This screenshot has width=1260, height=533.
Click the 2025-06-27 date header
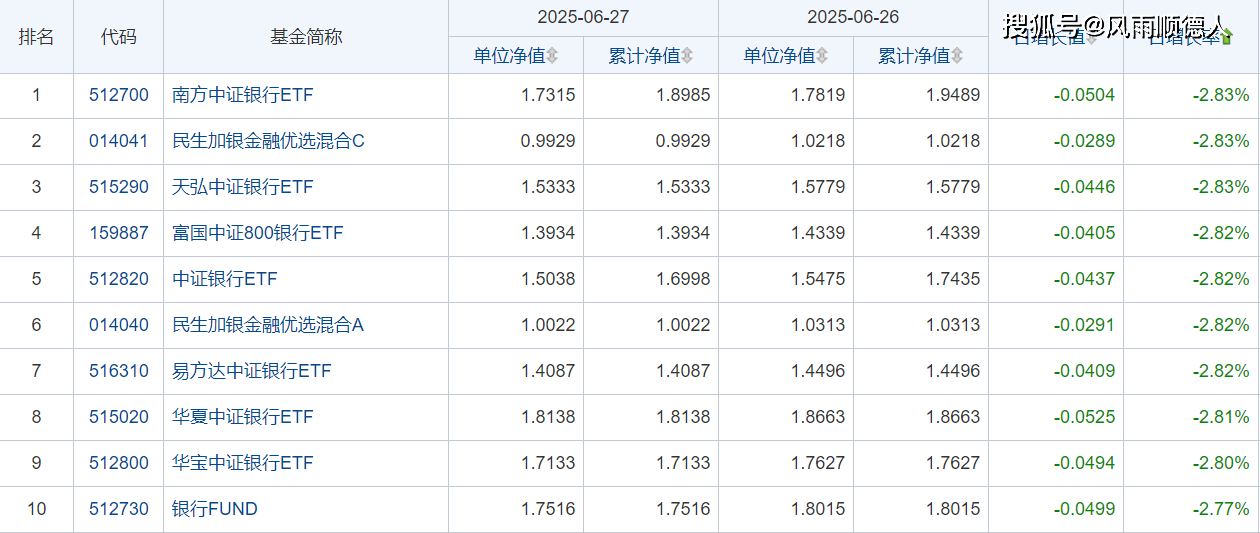tap(583, 18)
